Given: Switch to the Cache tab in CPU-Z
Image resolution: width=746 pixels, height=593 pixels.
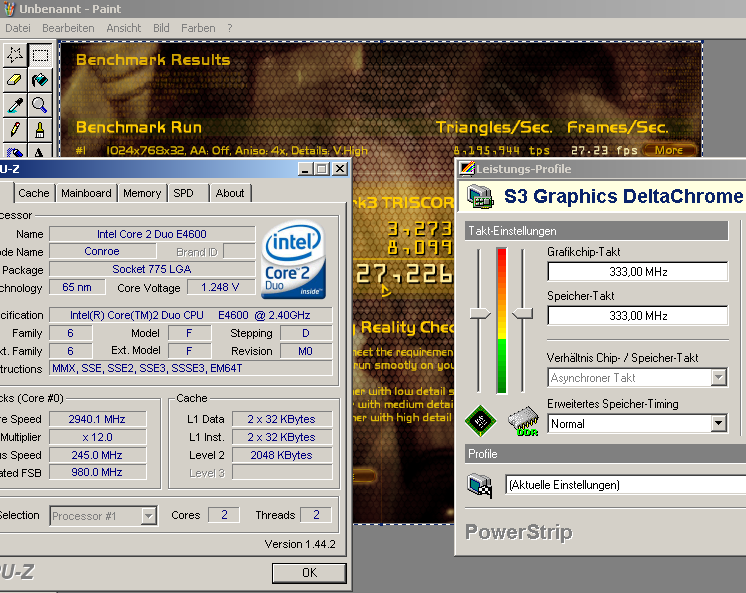Looking at the screenshot, I should click(34, 193).
